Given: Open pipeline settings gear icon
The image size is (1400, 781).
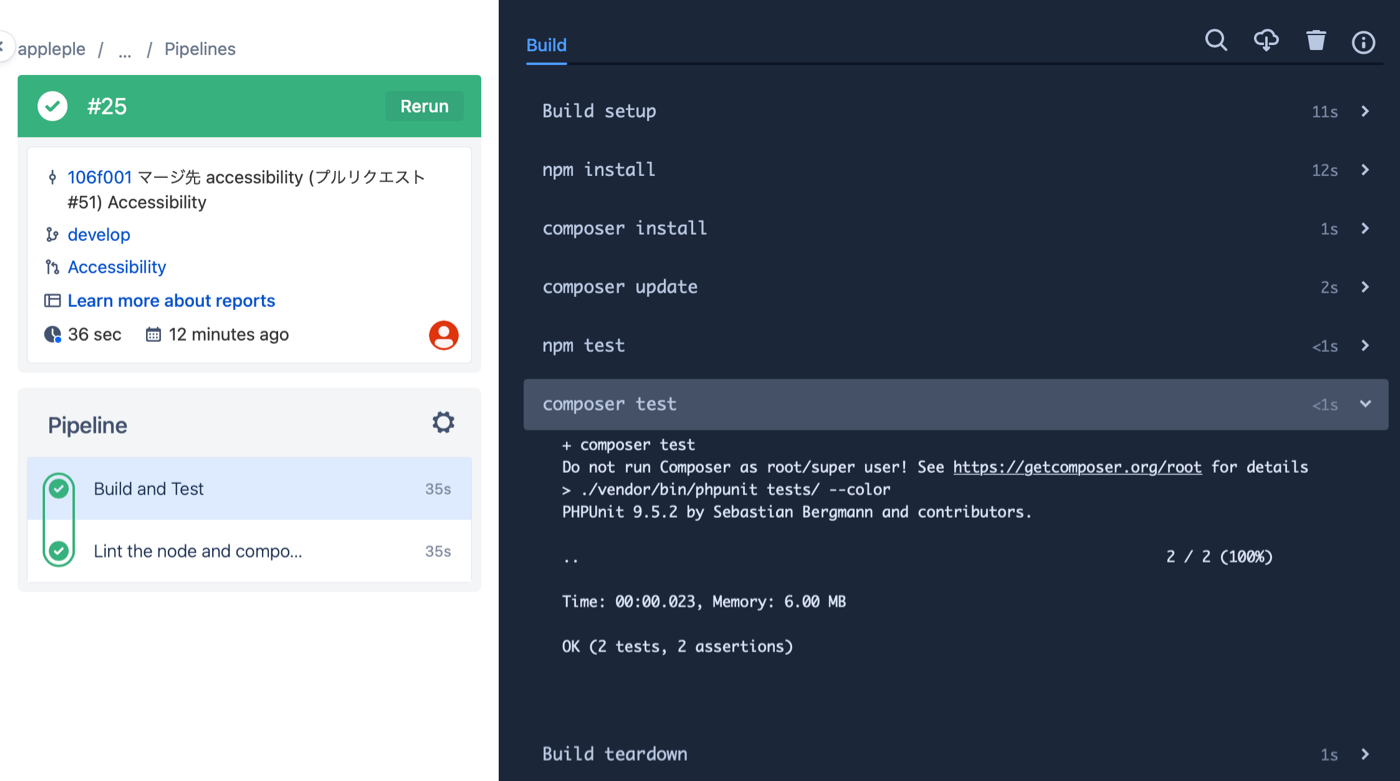Looking at the screenshot, I should tap(443, 422).
